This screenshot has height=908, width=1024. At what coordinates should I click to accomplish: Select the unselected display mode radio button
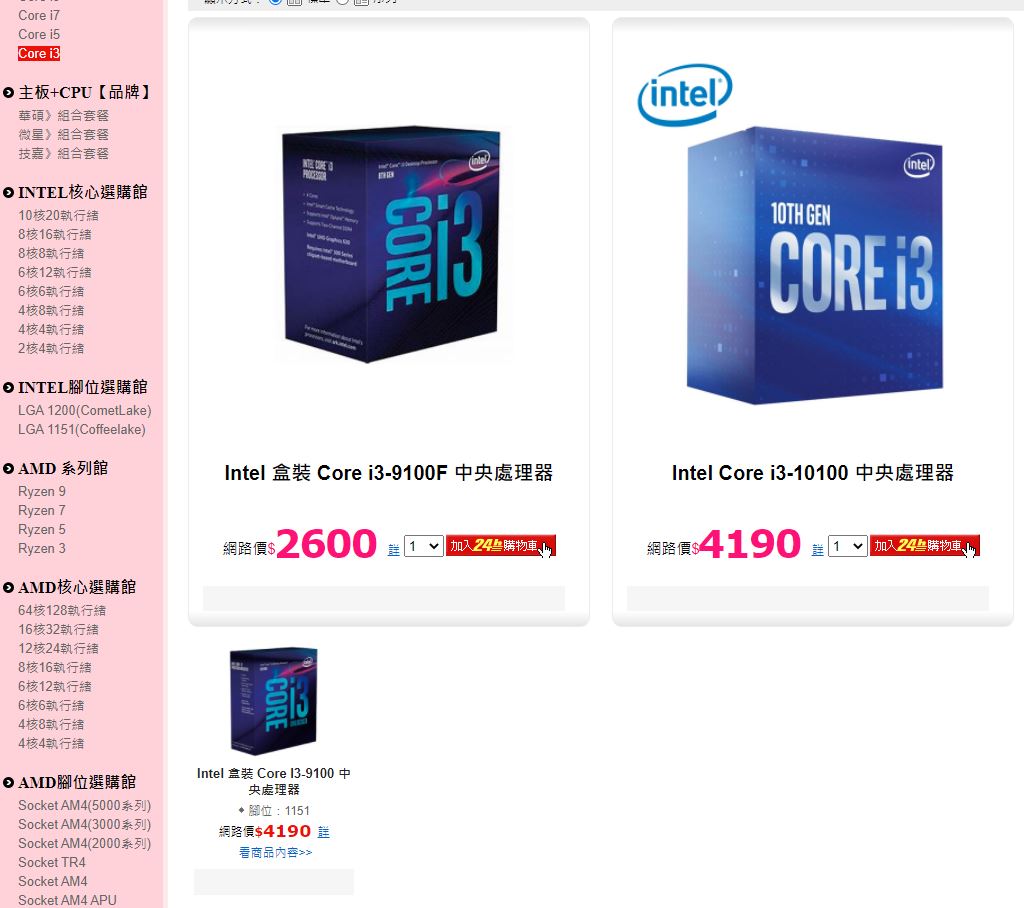pos(343,1)
